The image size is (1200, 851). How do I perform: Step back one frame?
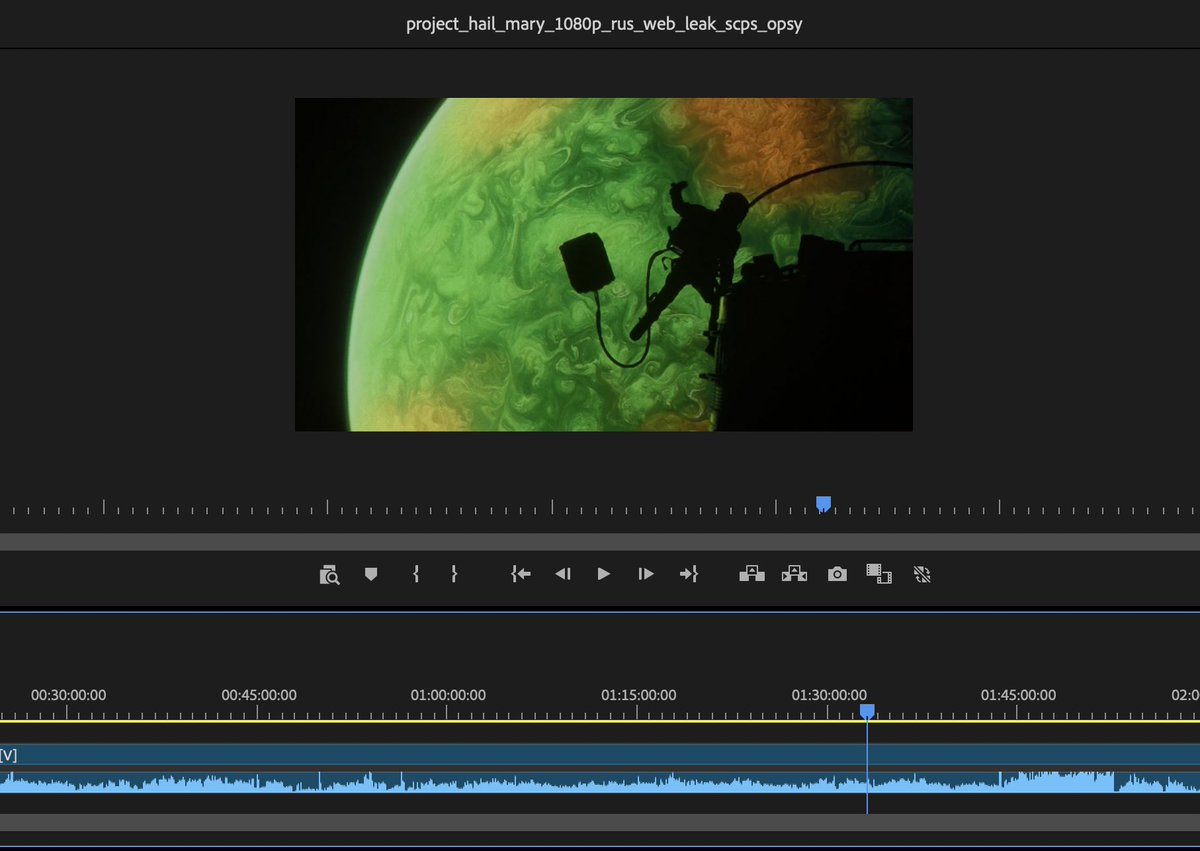pyautogui.click(x=563, y=574)
